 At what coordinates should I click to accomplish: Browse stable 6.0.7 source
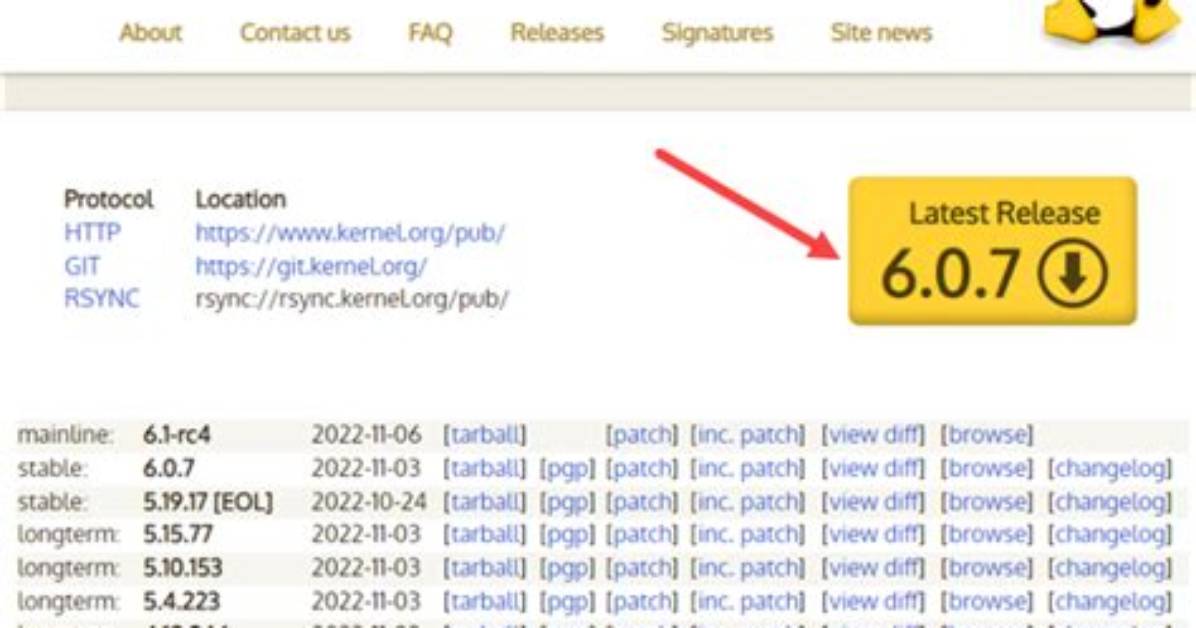coord(986,468)
